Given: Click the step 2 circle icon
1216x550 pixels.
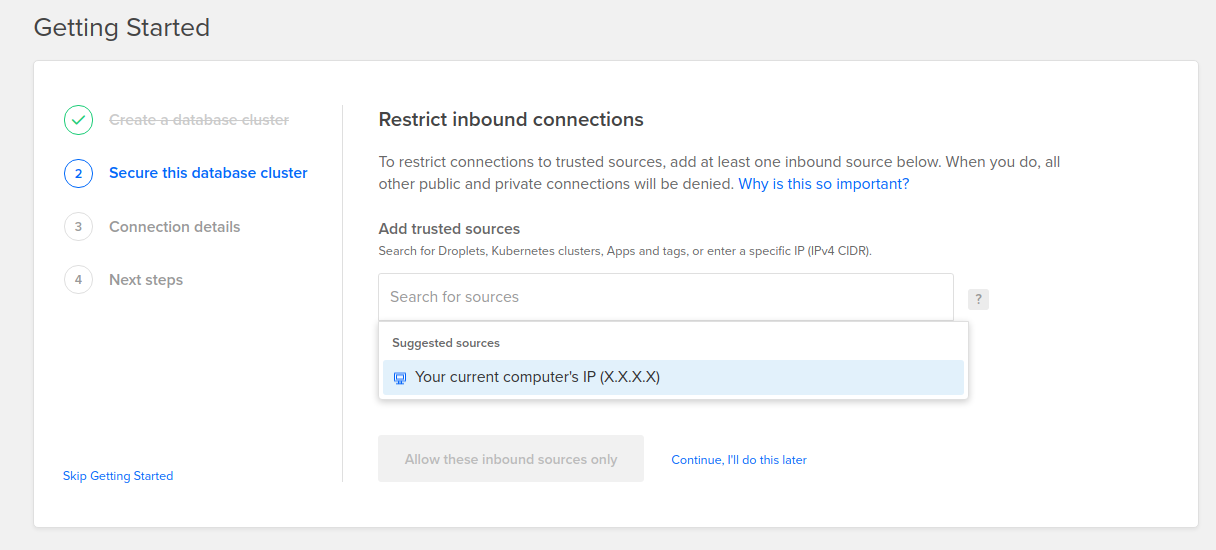Looking at the screenshot, I should (x=78, y=173).
